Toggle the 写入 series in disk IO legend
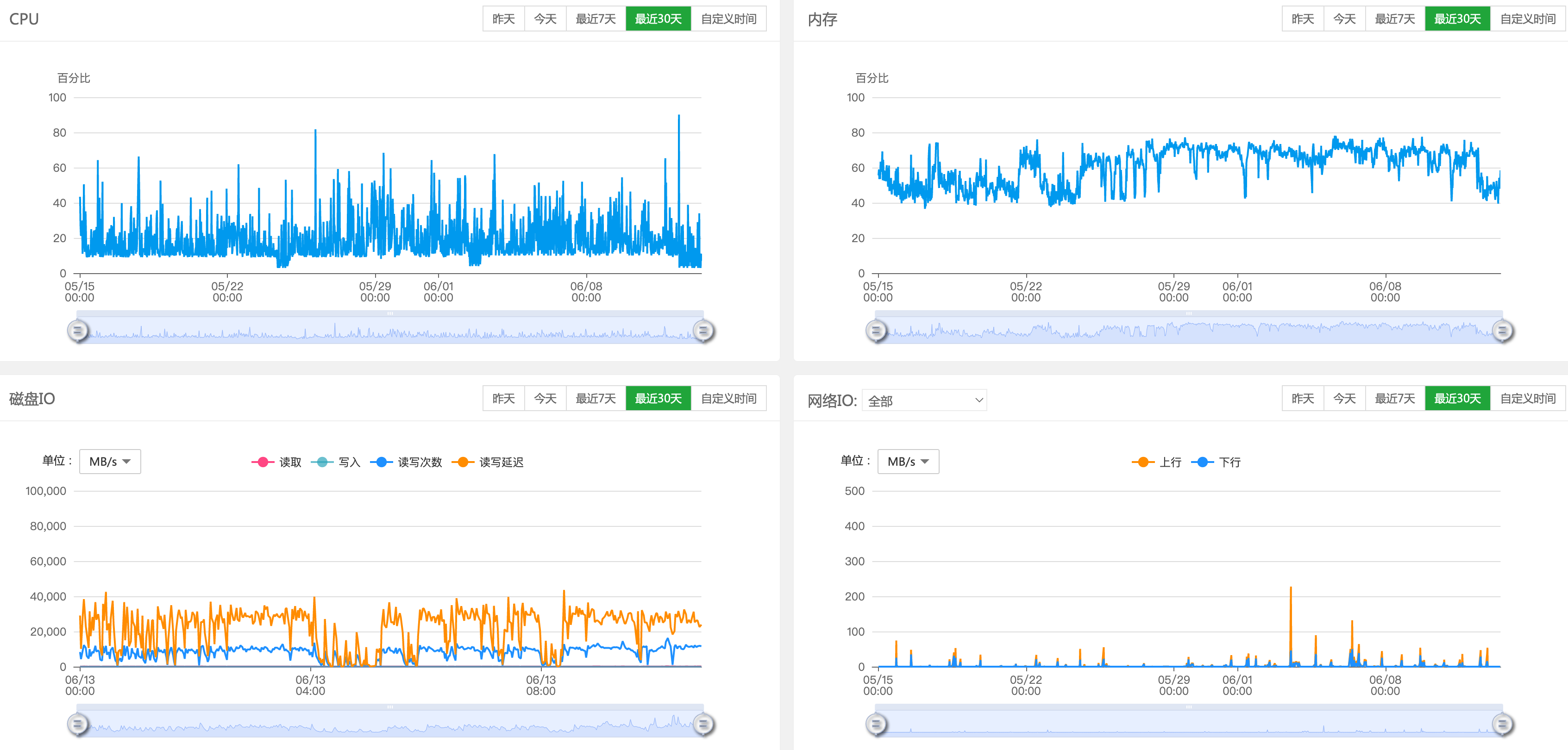Image resolution: width=1568 pixels, height=750 pixels. coord(335,462)
